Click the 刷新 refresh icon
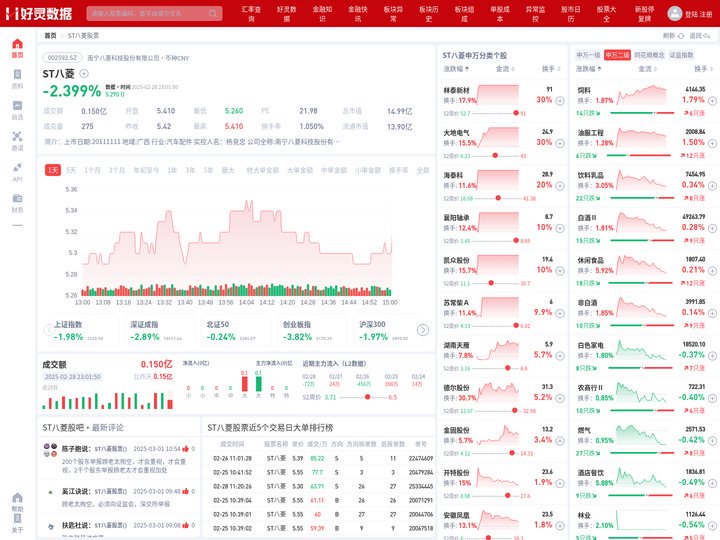This screenshot has width=720, height=540. pos(681,36)
